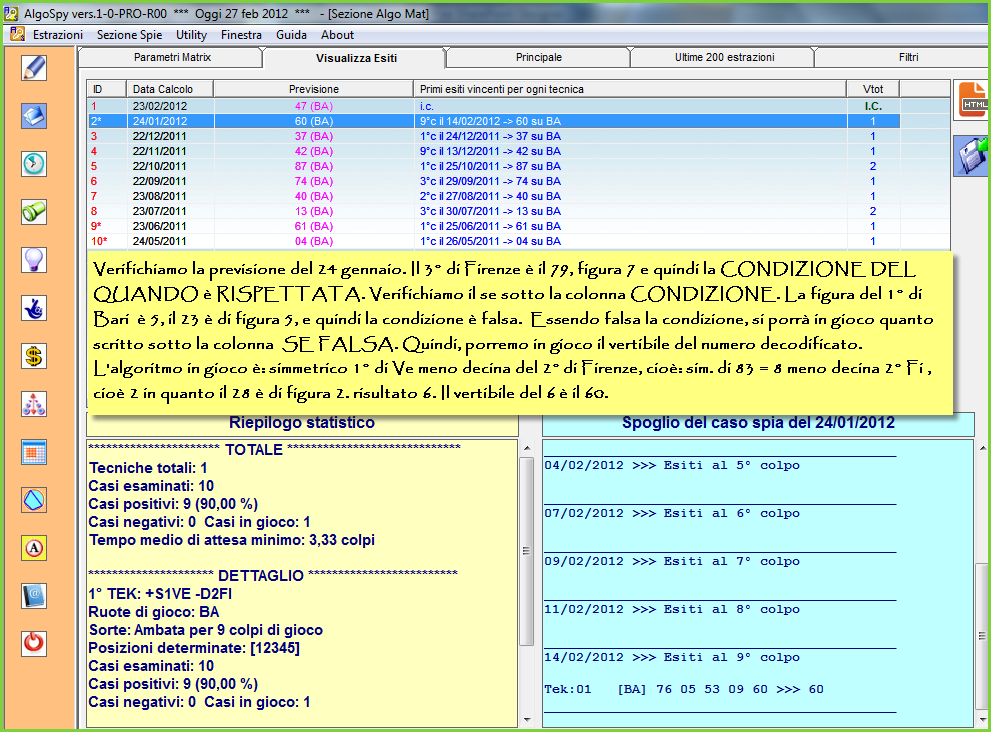The height and width of the screenshot is (732, 991).
Task: Click the scroll-up arrow of Riepilogo panel
Action: click(x=527, y=448)
